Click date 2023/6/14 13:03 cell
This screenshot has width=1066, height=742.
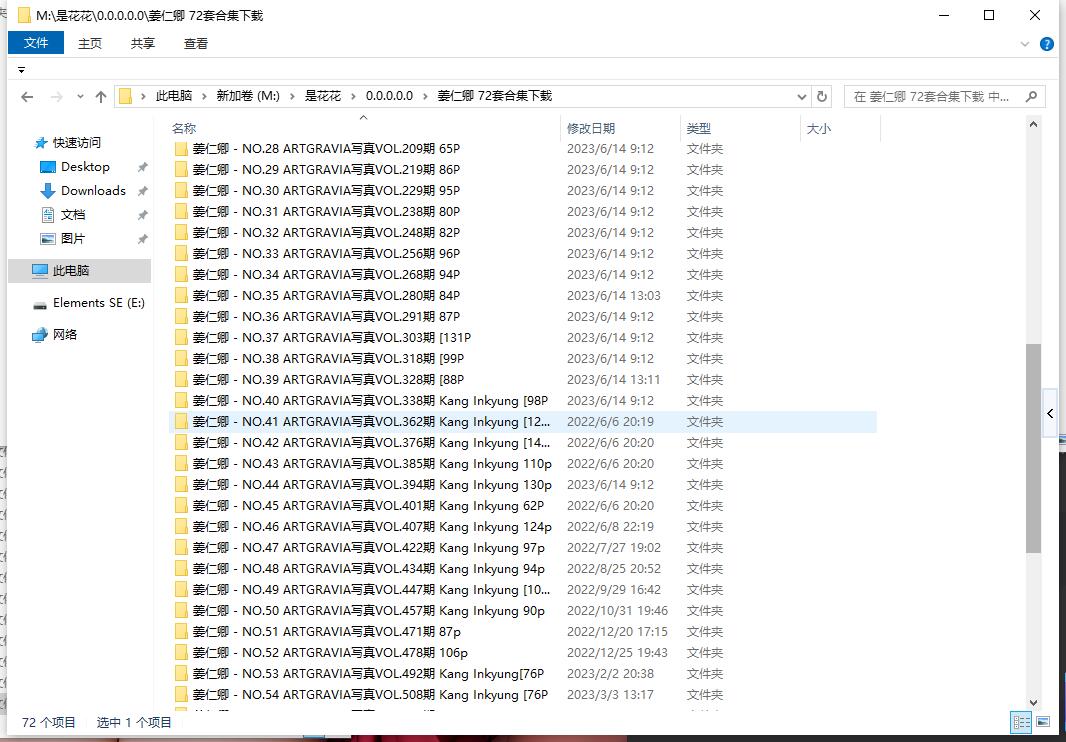coord(614,296)
